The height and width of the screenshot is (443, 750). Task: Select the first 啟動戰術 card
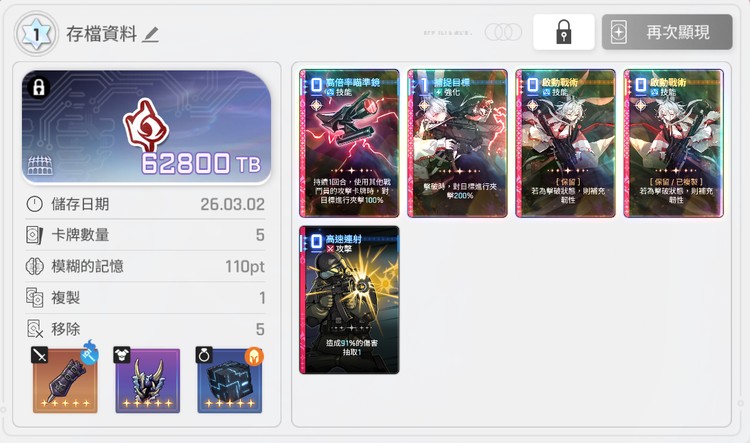[565, 143]
